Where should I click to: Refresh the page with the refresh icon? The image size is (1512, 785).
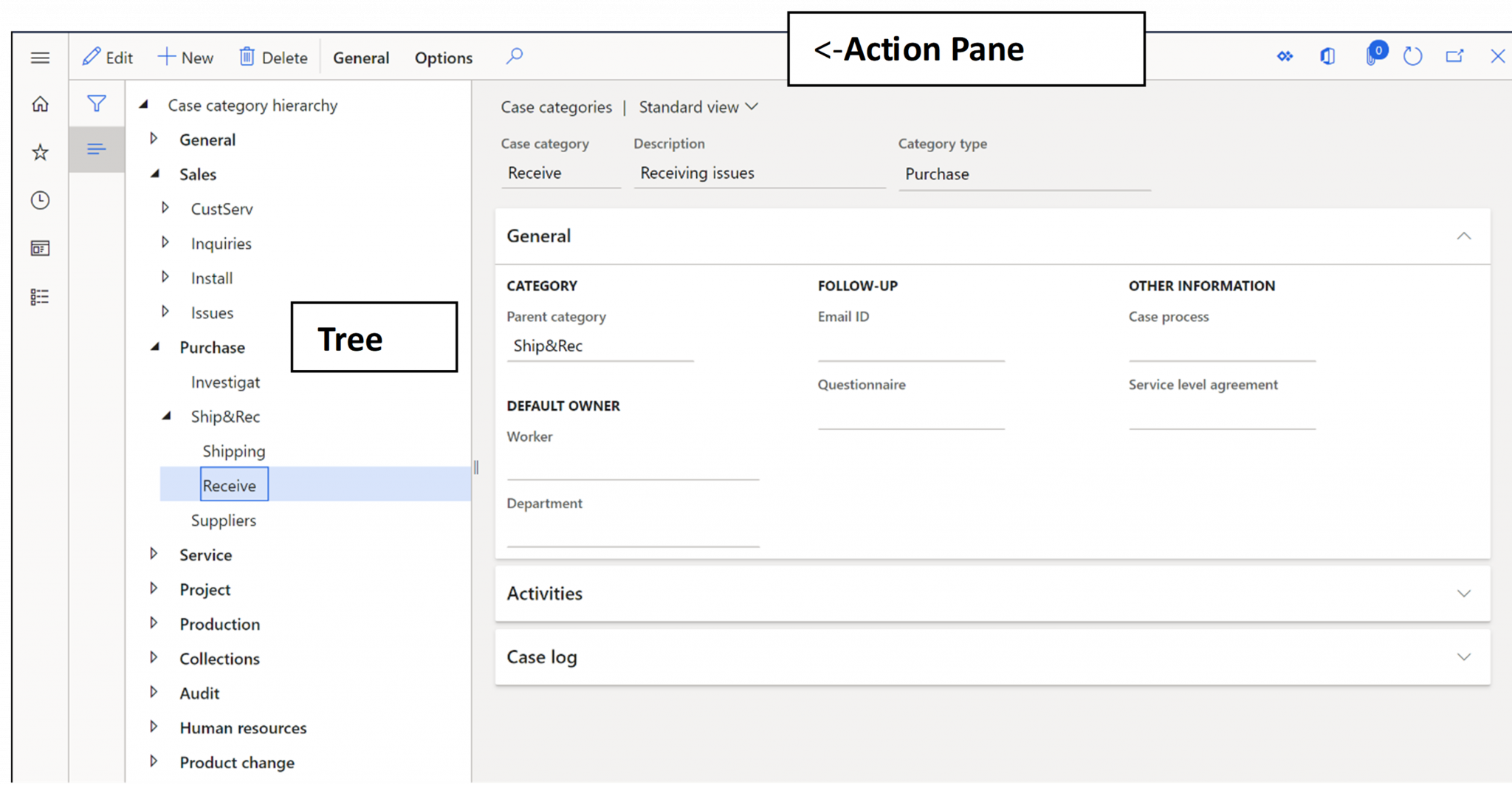[x=1412, y=56]
